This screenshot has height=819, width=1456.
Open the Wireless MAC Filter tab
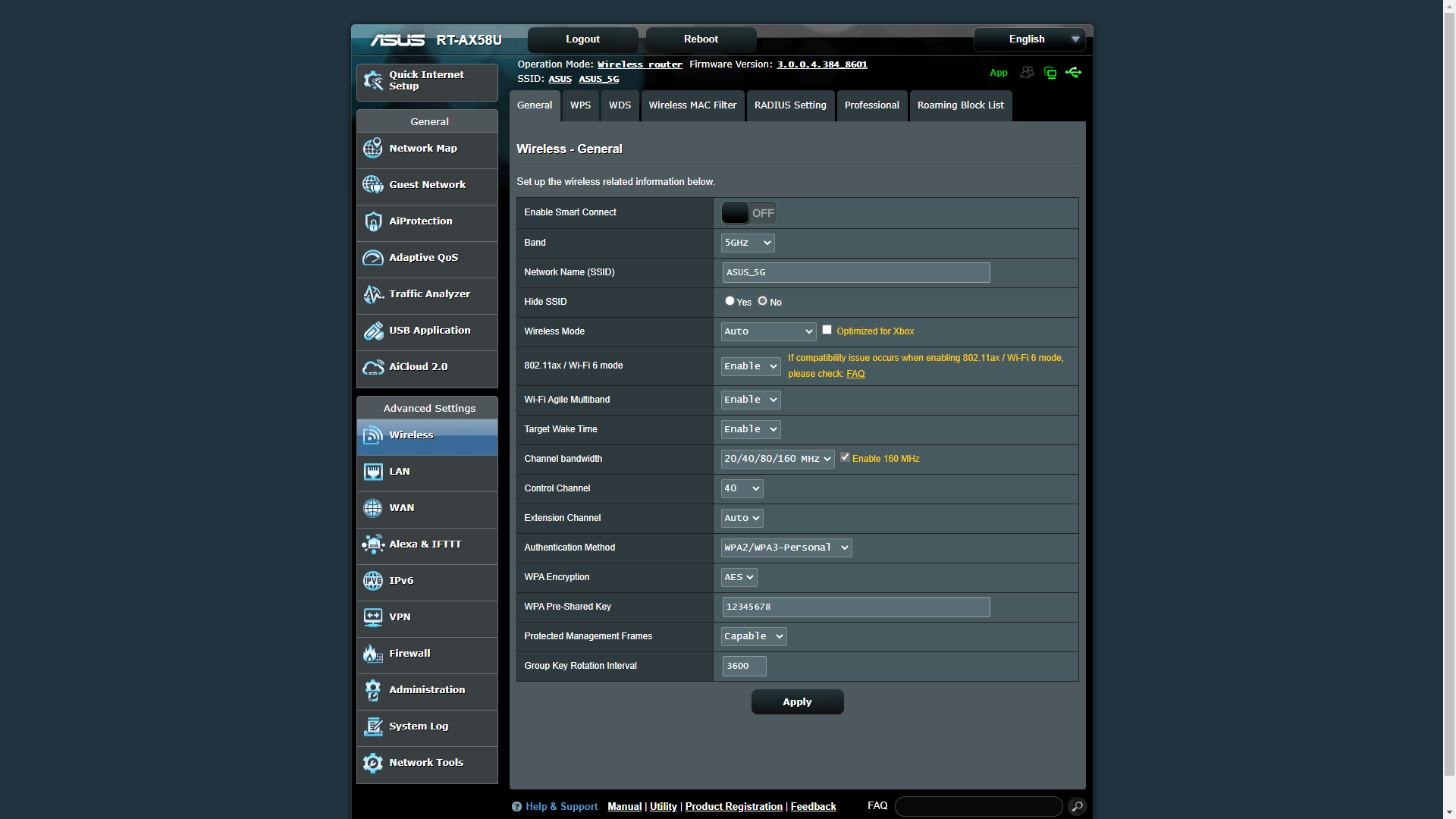pyautogui.click(x=692, y=105)
